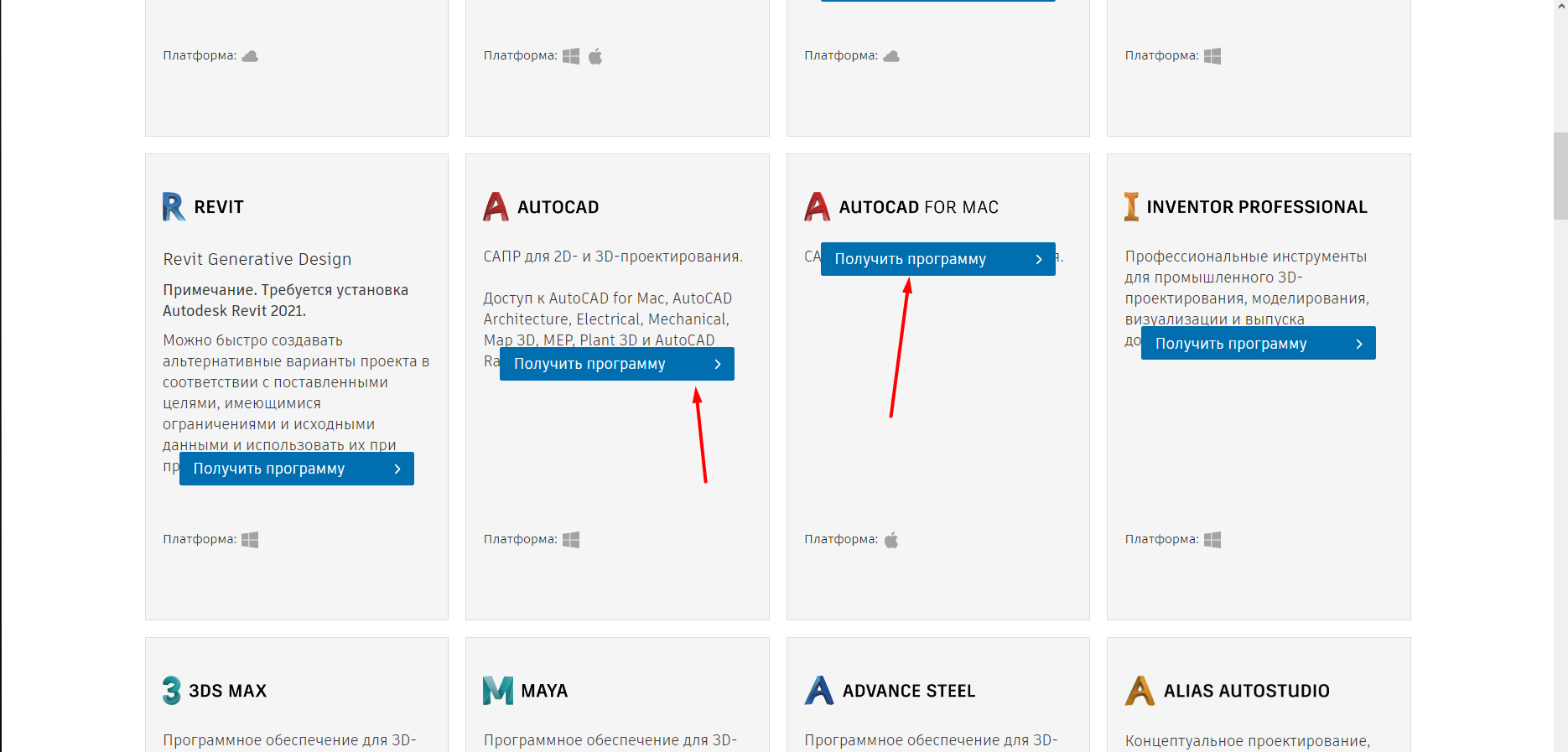Click the AUTOCAD product title
Viewport: 1568px width, 752px height.
[x=558, y=207]
